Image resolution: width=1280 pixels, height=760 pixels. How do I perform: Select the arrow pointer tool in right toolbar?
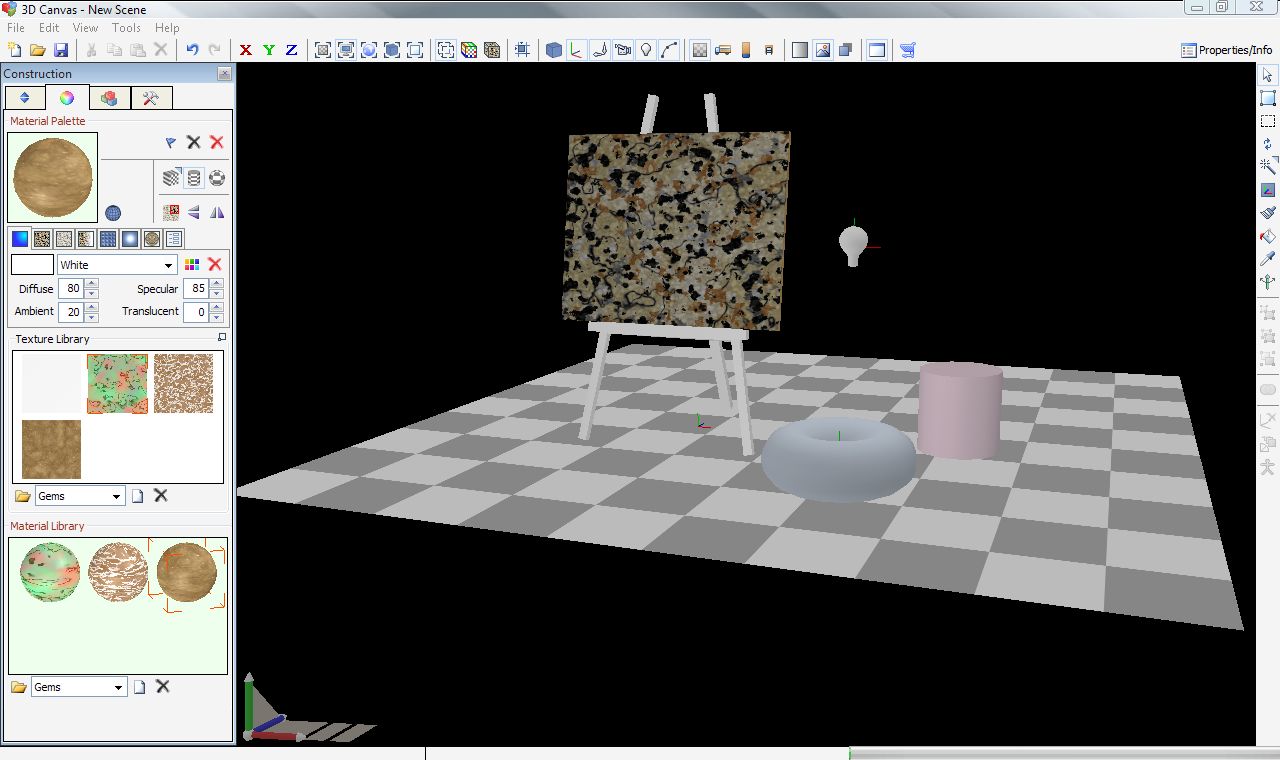[1268, 75]
